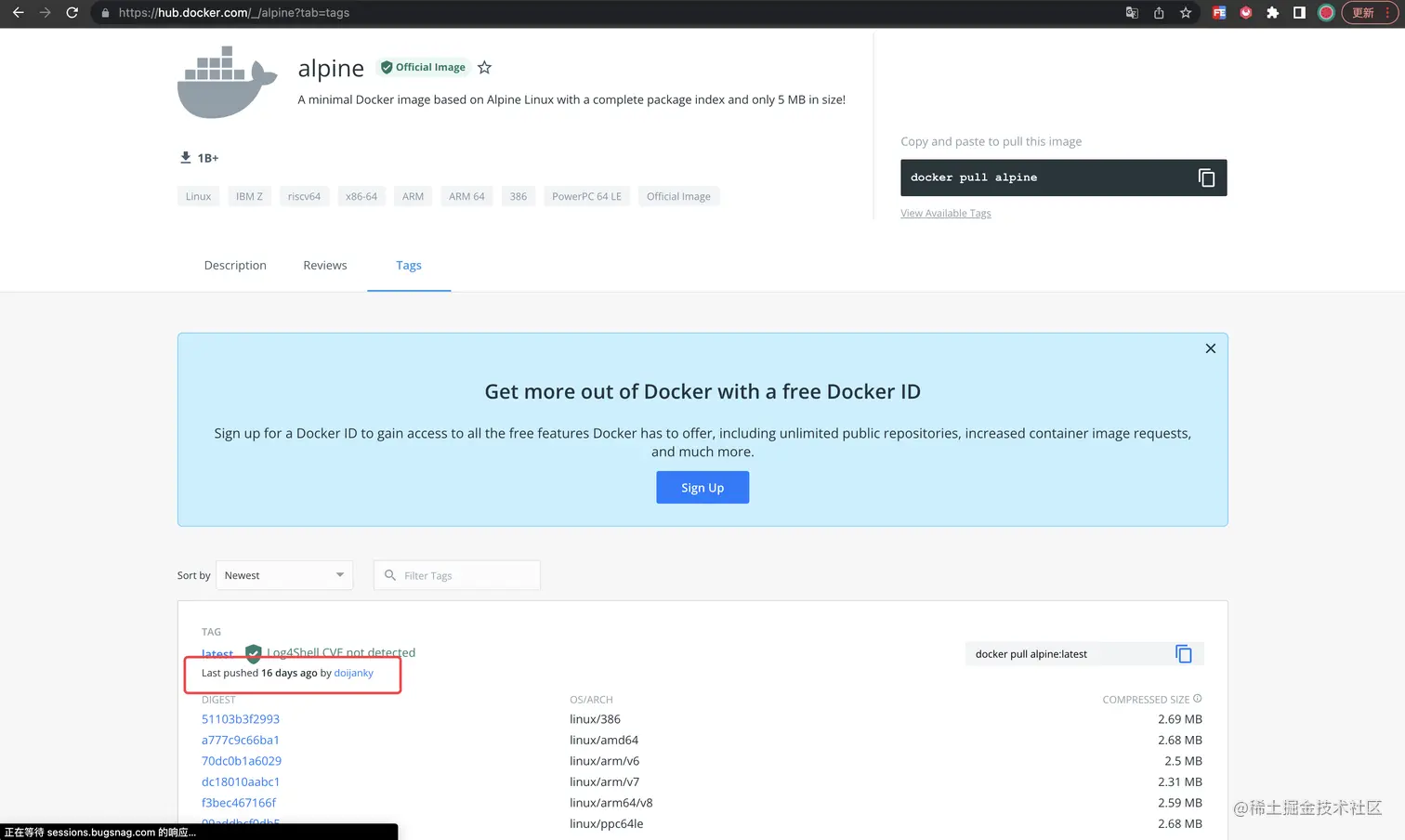Open digest dc18010aabc1
This screenshot has height=840, width=1405.
coord(241,781)
